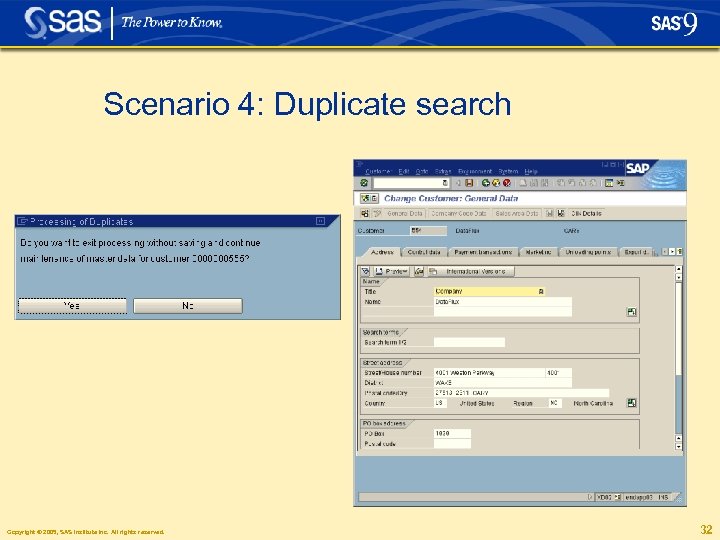
Task: Click the Region field containing NC
Action: pyautogui.click(x=555, y=403)
